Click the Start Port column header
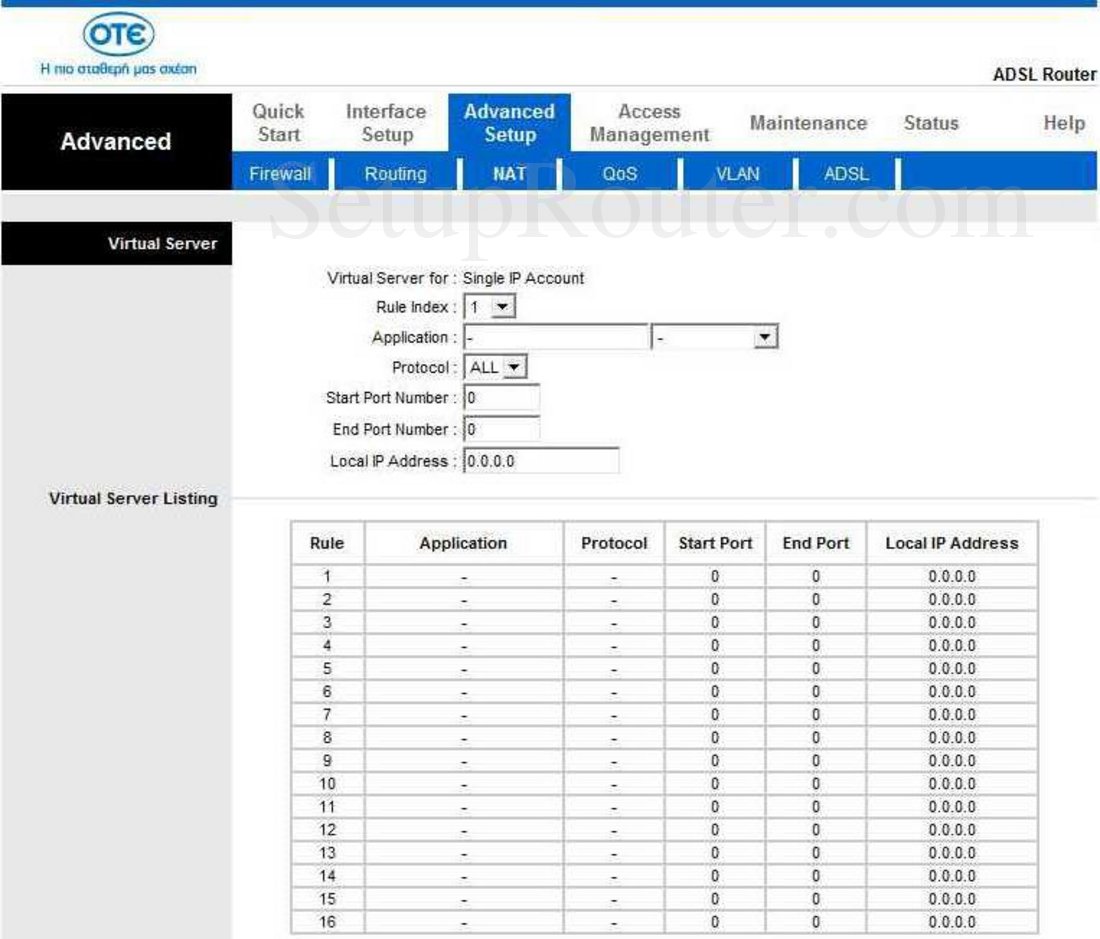Viewport: 1100px width, 939px height. (715, 543)
